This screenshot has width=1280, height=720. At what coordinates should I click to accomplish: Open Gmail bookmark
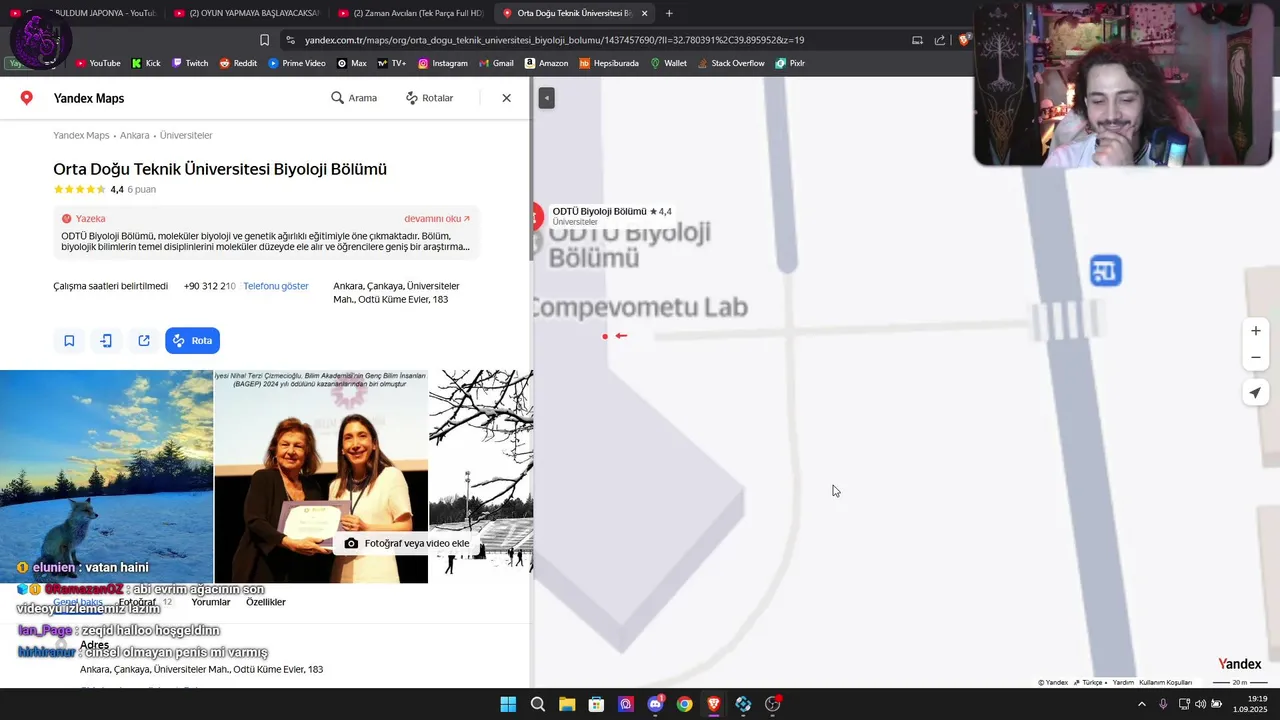coord(496,63)
